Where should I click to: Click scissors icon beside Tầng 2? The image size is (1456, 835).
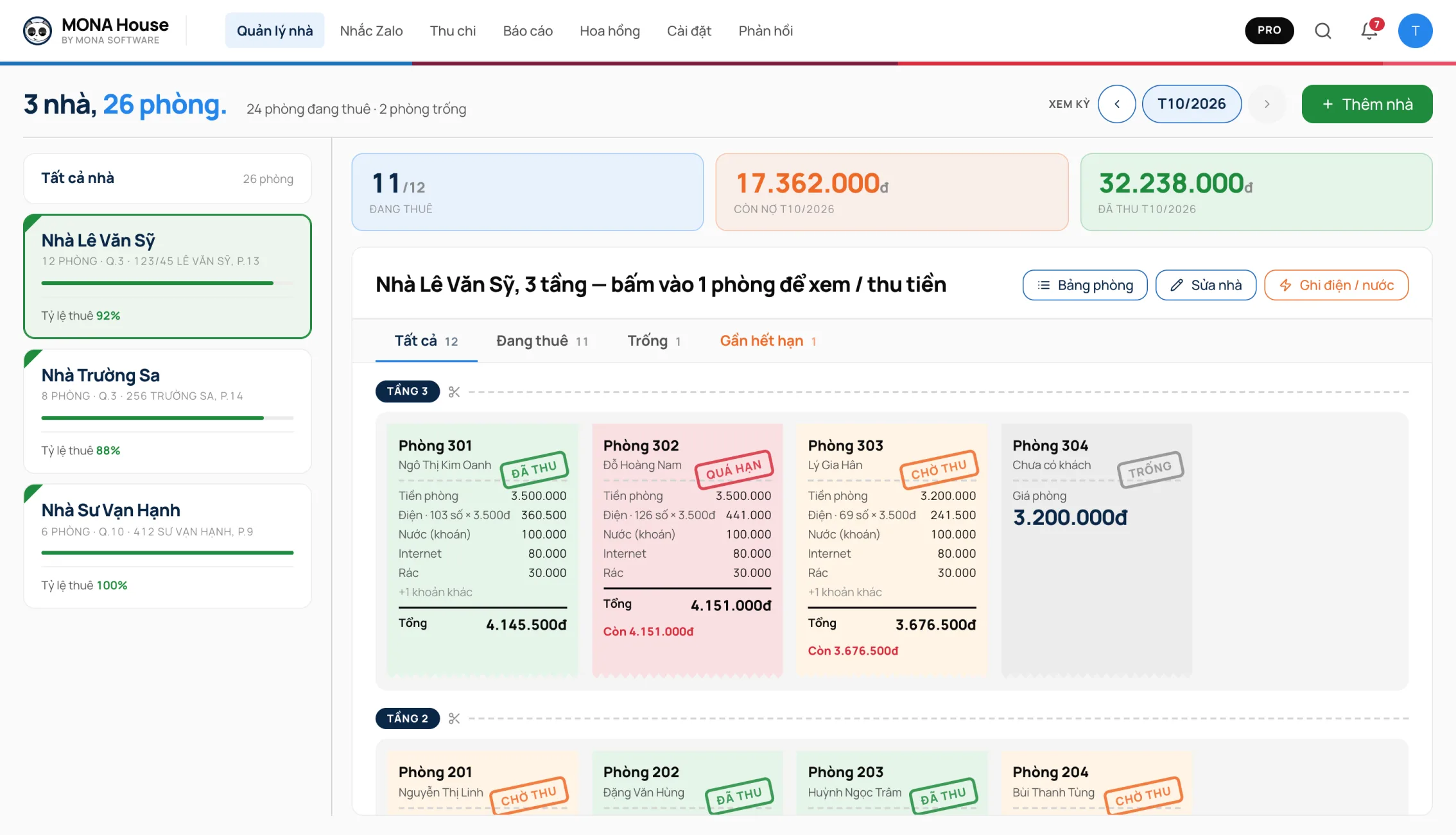455,718
